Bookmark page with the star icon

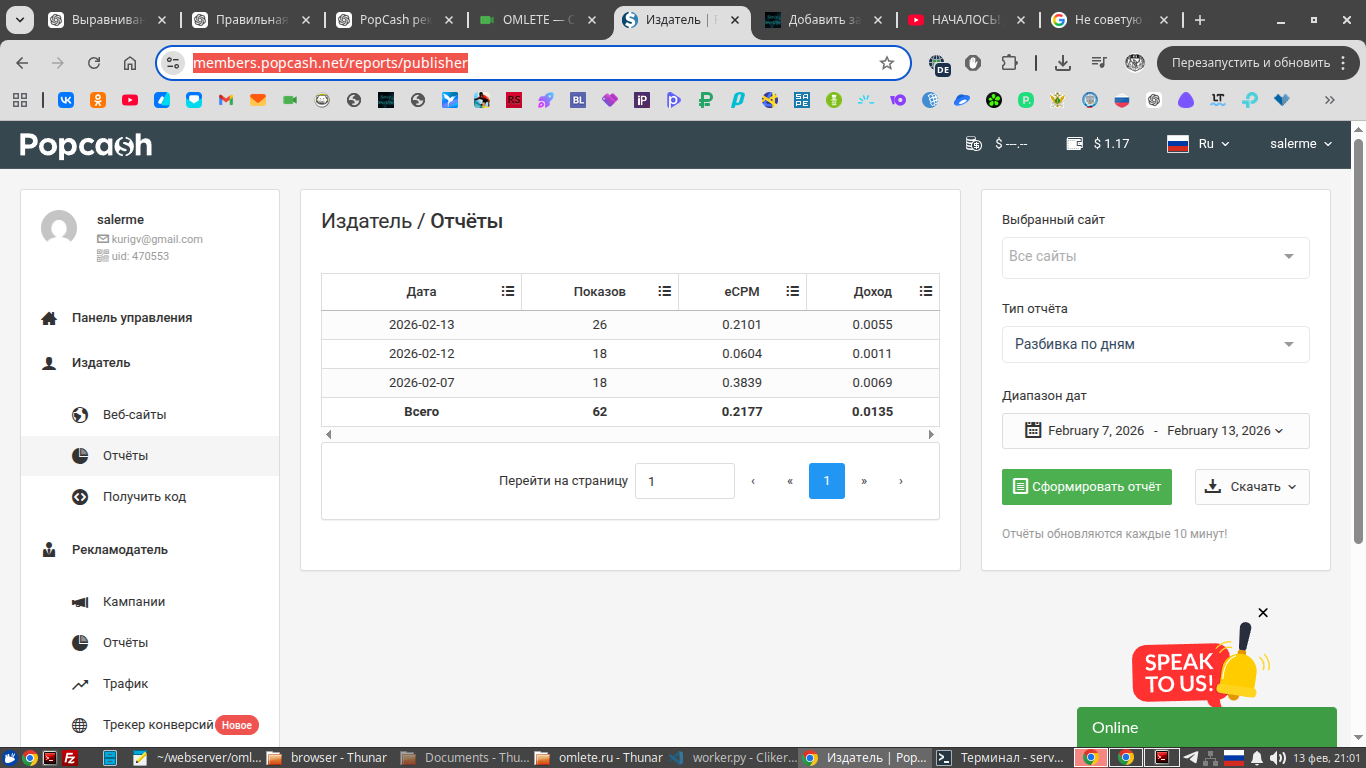click(886, 63)
